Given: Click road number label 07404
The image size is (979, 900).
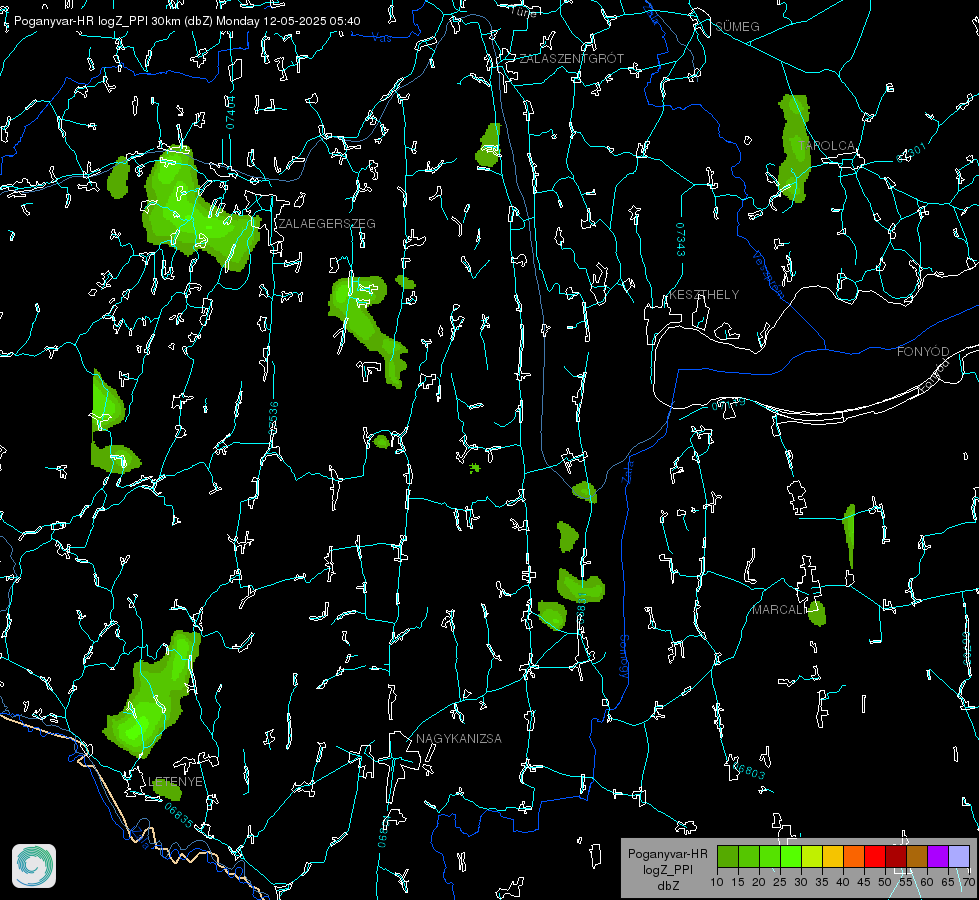Looking at the screenshot, I should point(230,112).
